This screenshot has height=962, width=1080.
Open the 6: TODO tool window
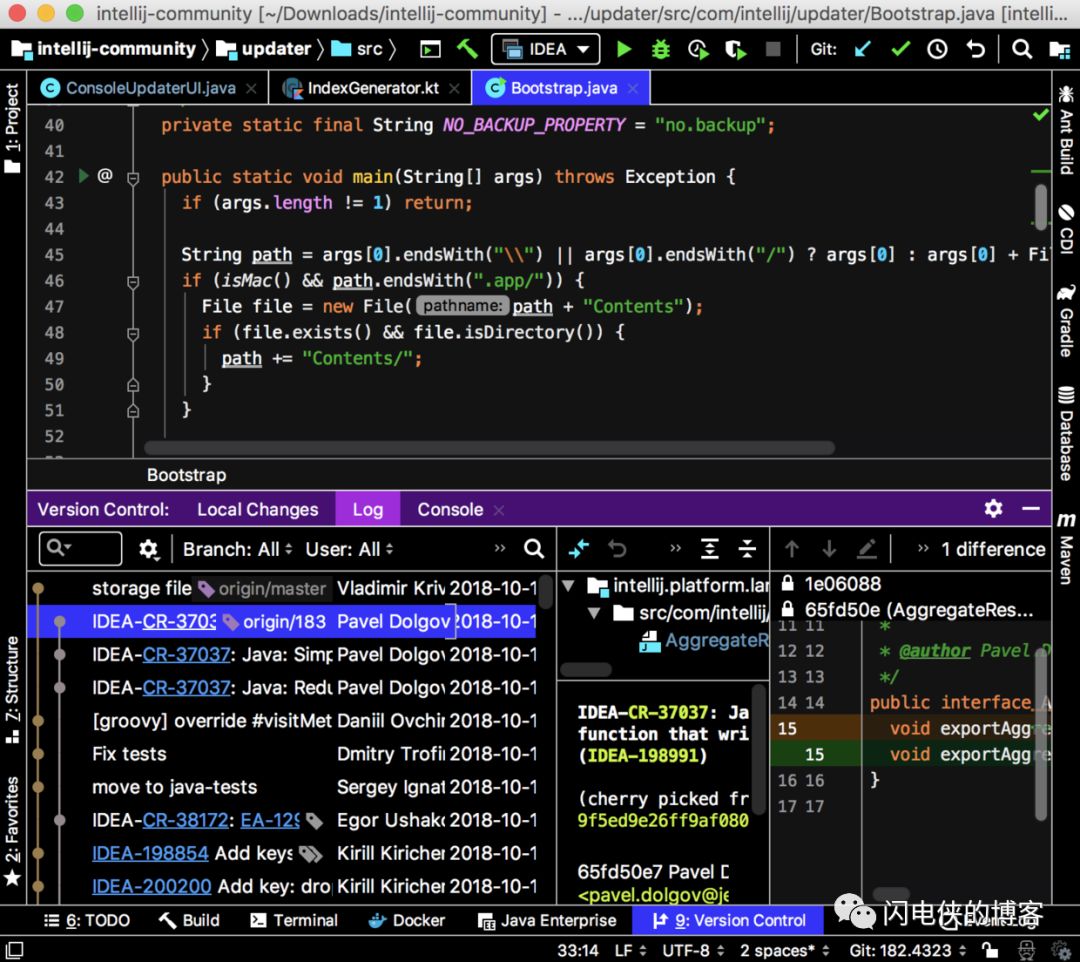(x=87, y=920)
